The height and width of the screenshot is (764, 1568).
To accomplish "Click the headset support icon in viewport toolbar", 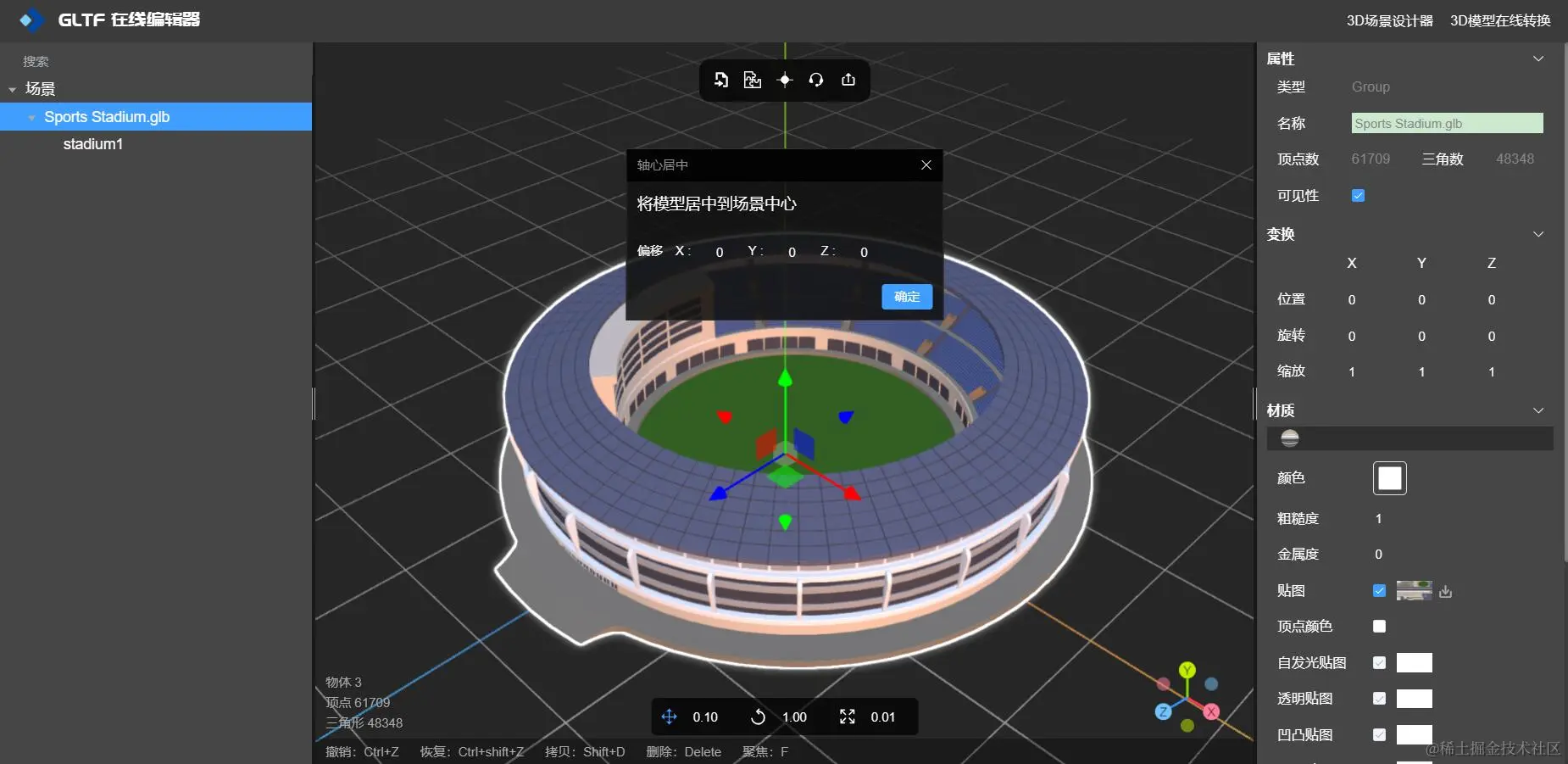I will point(816,80).
